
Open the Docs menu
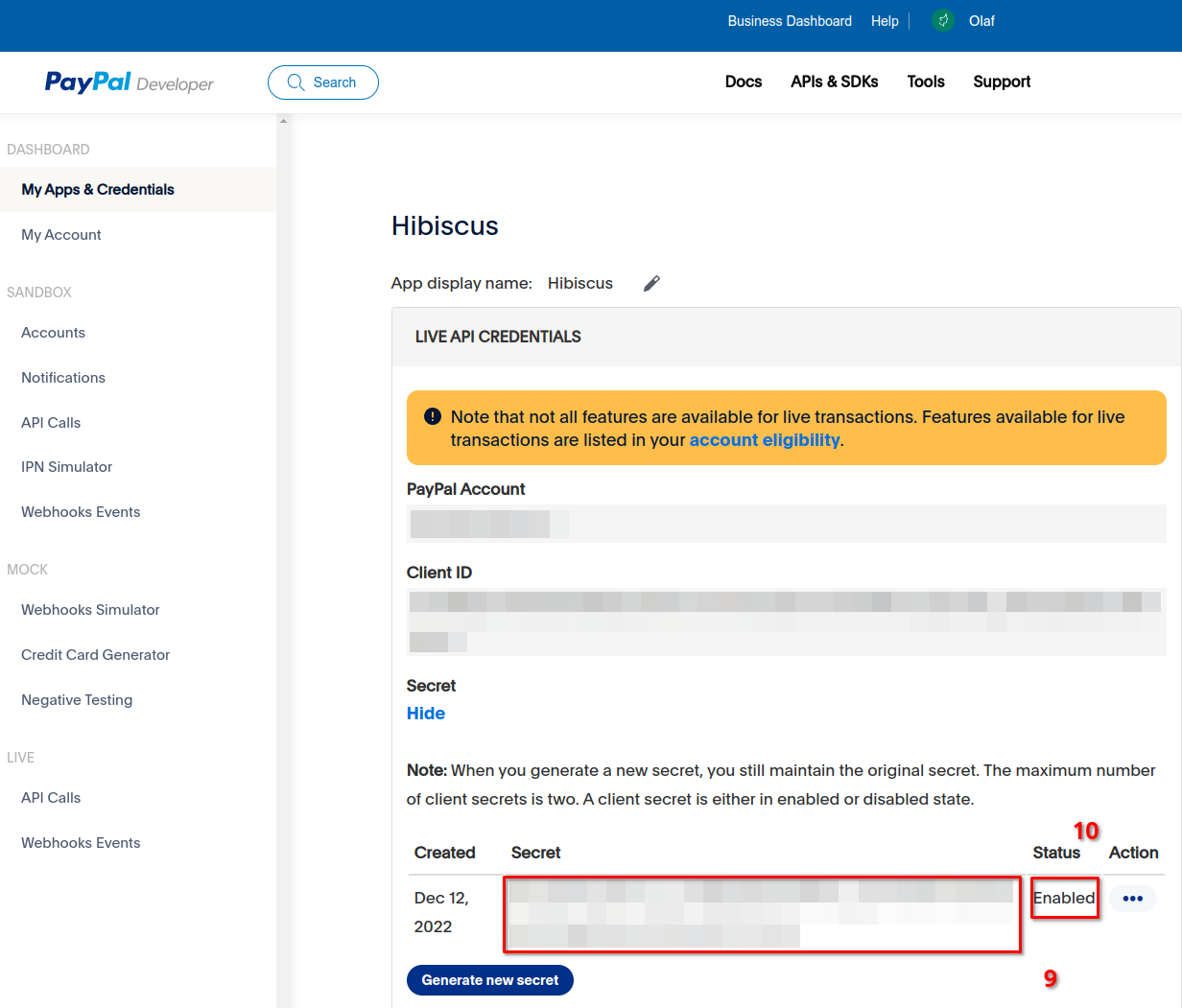744,82
